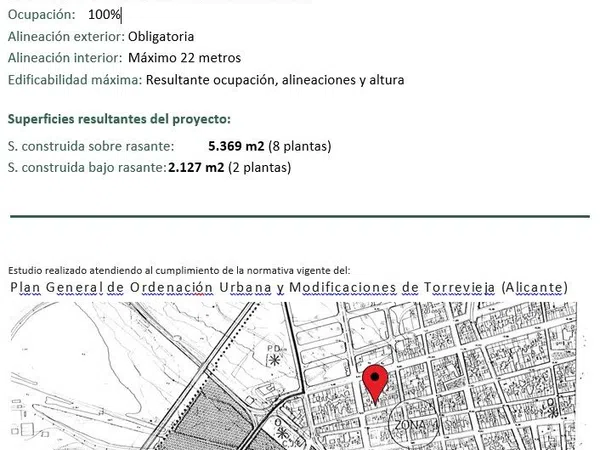
Task: Click the 'Superficies resultantes del proyecto' heading
Action: tap(119, 119)
